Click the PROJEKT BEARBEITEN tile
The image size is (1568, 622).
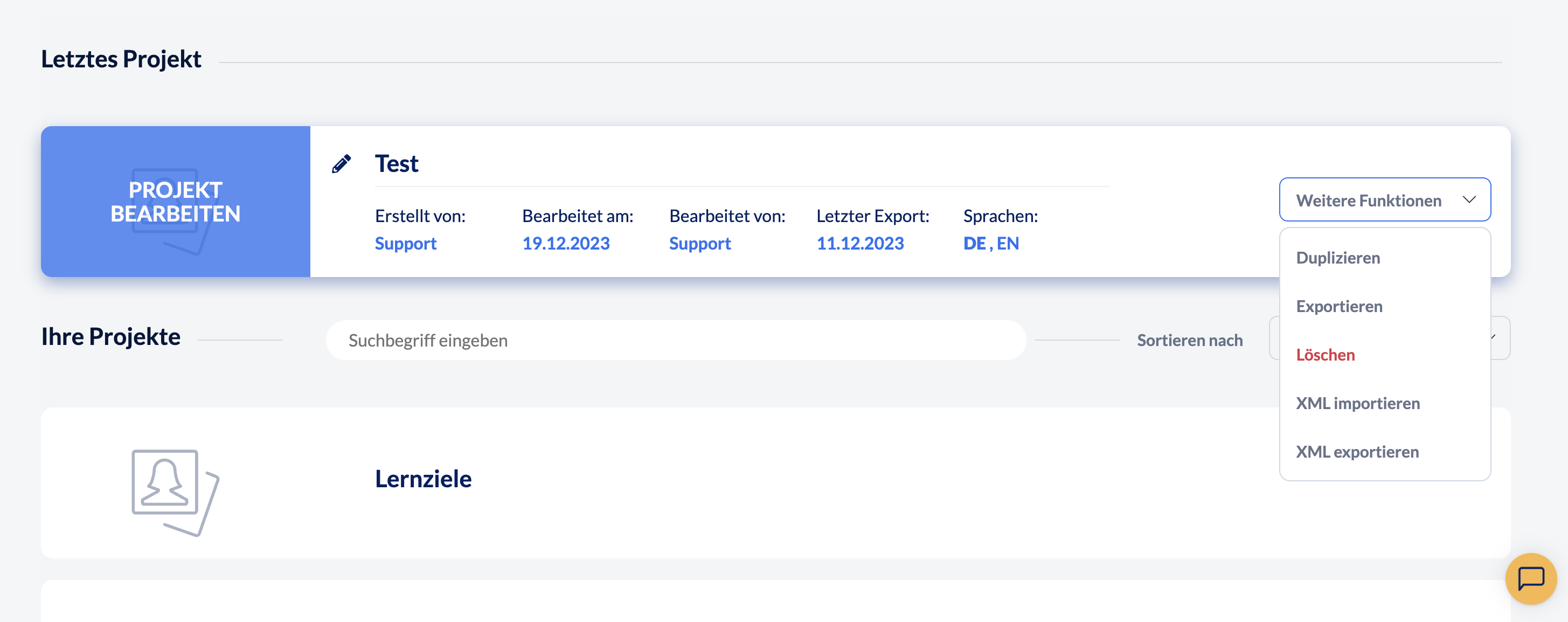[175, 202]
